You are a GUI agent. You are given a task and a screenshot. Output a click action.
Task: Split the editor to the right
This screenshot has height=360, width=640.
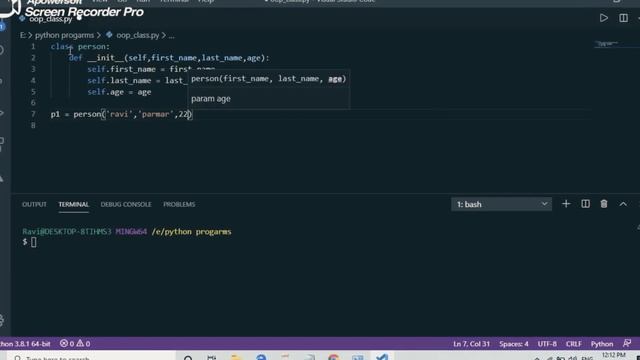[623, 18]
